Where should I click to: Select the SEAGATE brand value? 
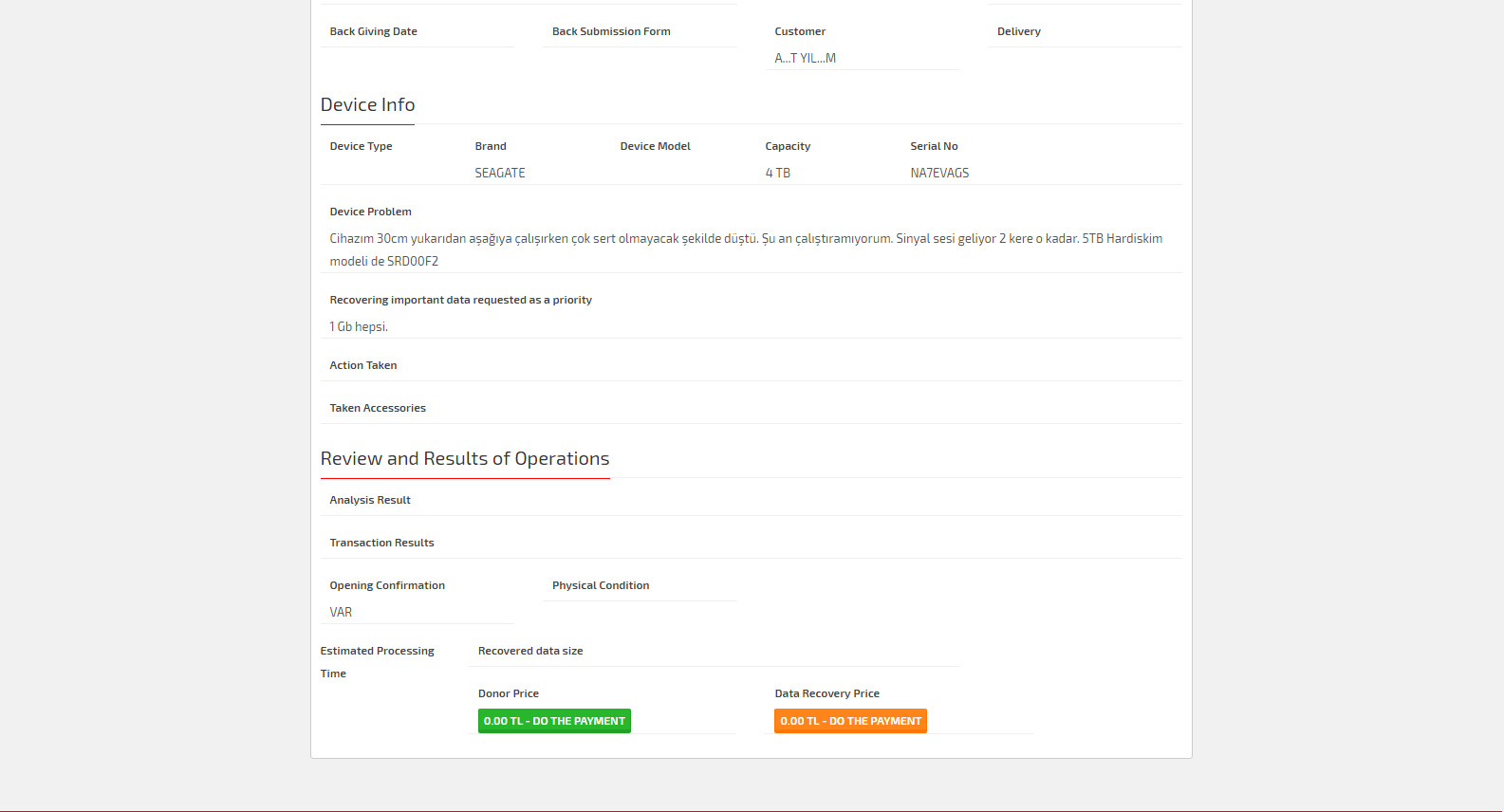click(x=499, y=173)
